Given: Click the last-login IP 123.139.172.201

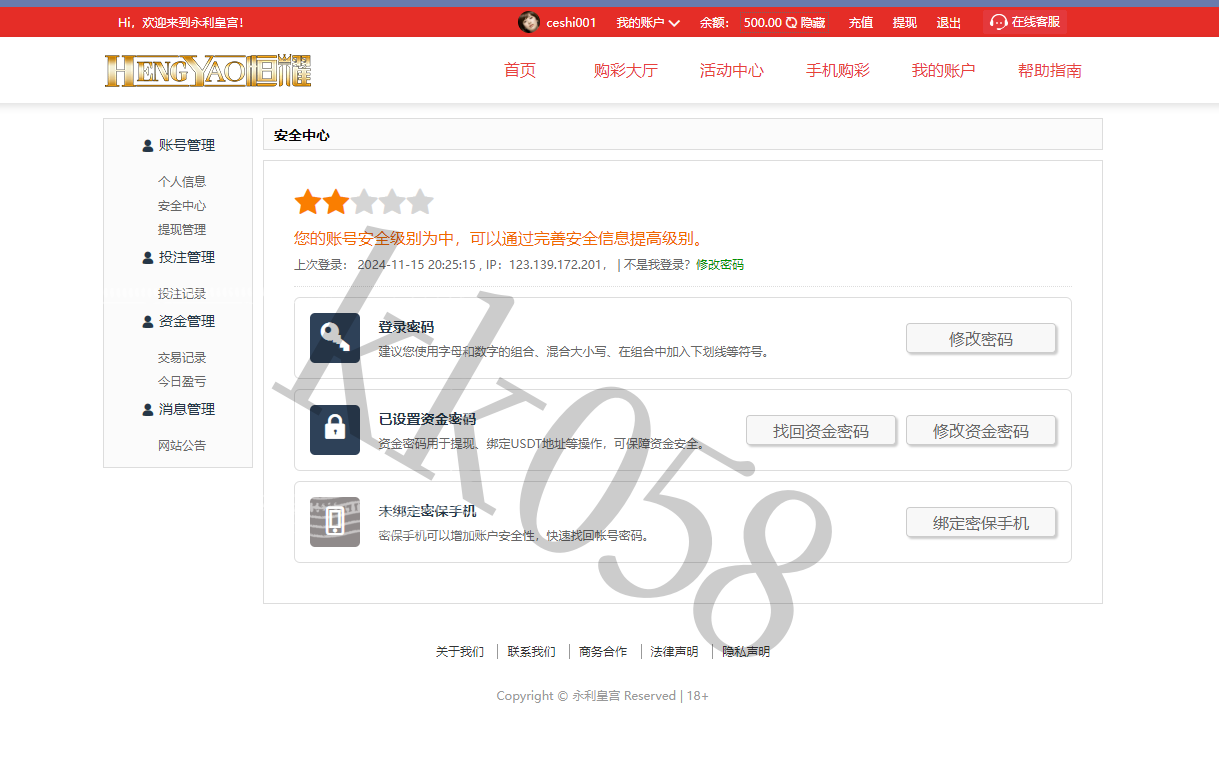Looking at the screenshot, I should 556,265.
